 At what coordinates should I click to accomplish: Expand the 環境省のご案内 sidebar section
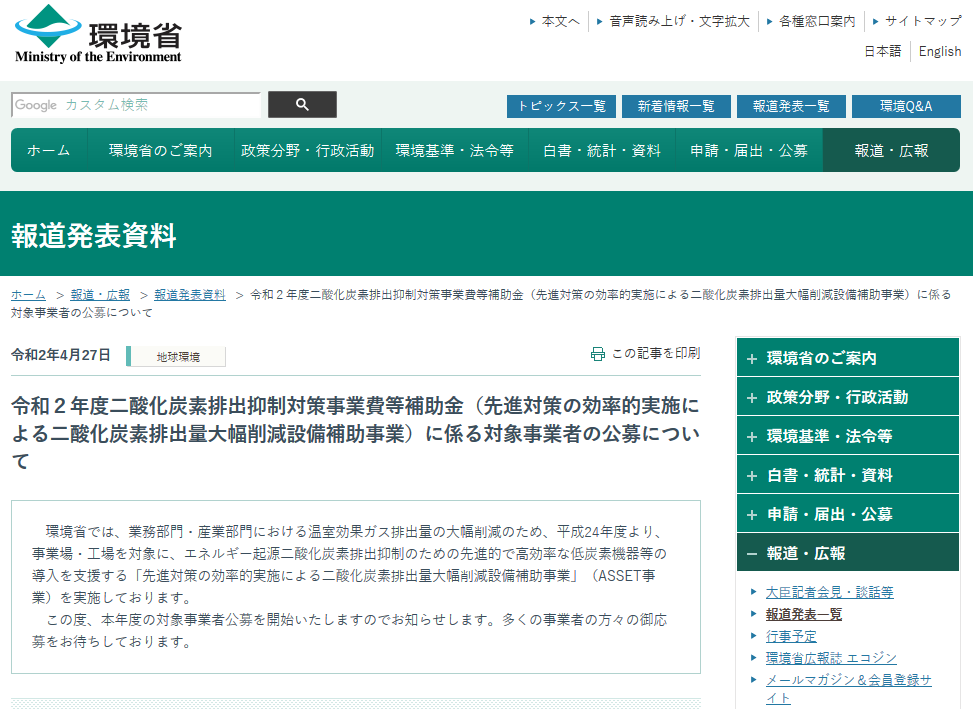coord(752,358)
